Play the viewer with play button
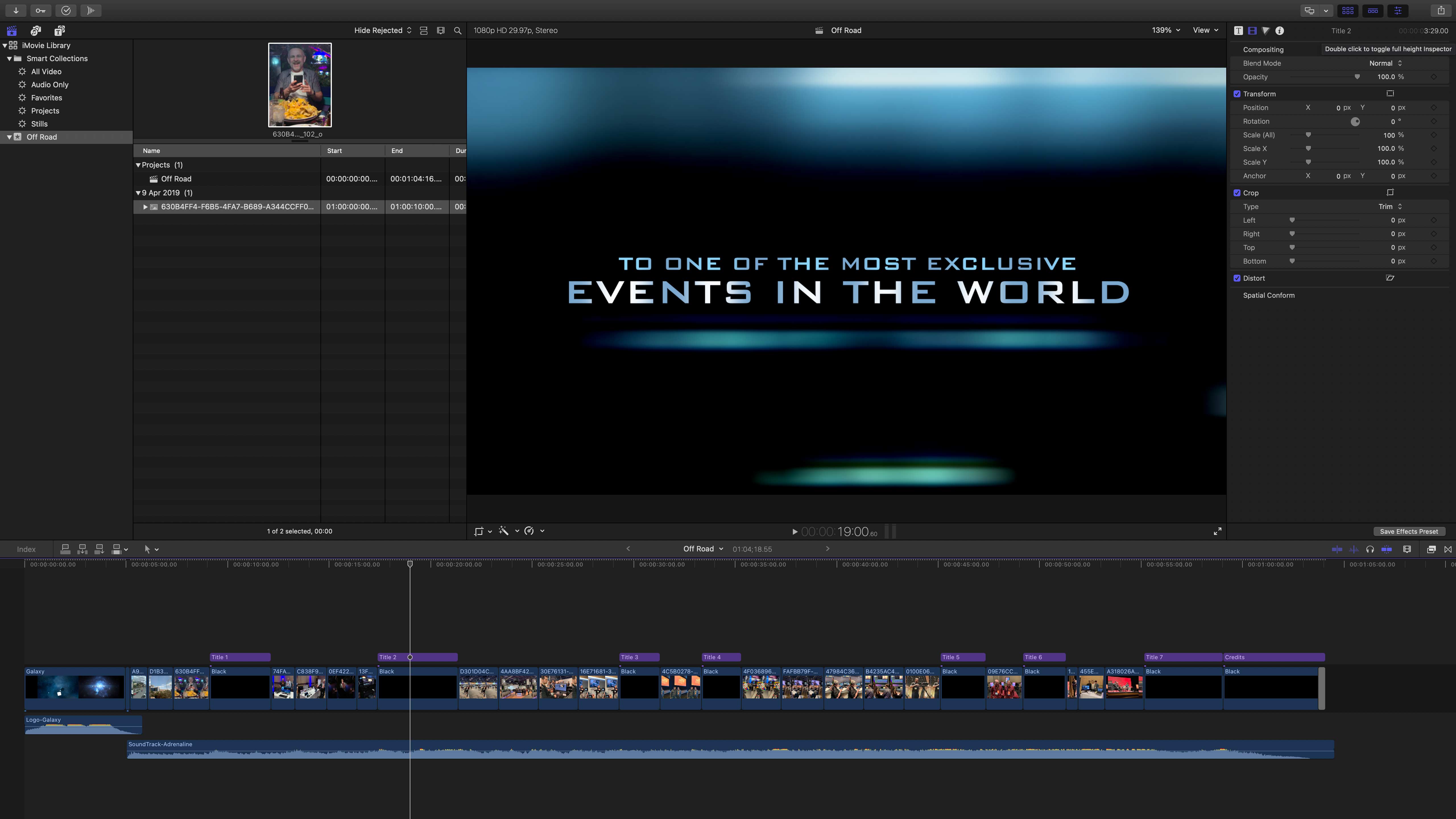 (x=795, y=531)
